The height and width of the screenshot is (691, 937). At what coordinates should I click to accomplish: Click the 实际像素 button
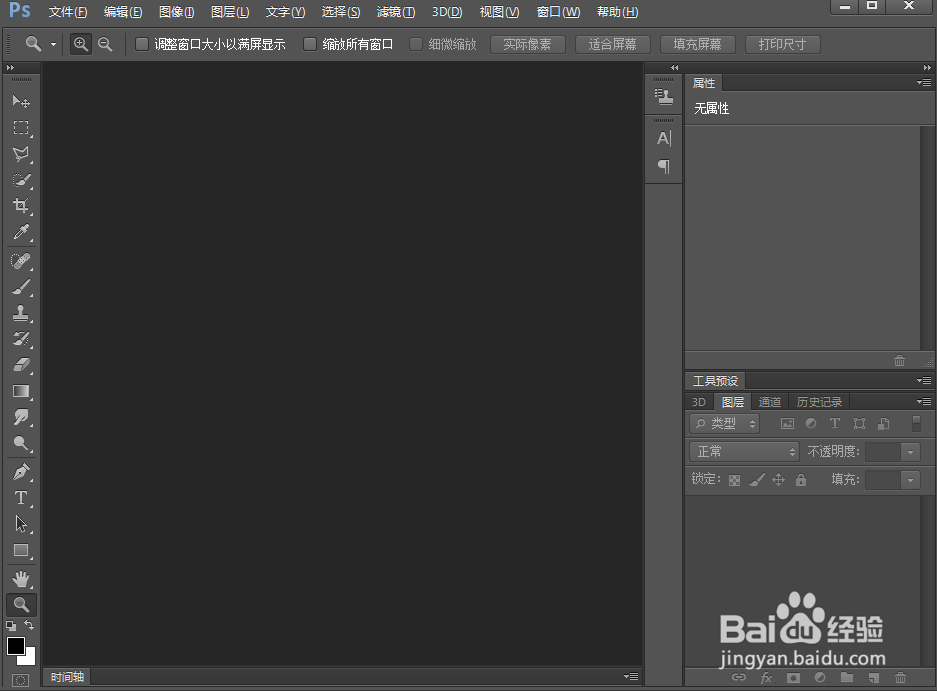527,44
